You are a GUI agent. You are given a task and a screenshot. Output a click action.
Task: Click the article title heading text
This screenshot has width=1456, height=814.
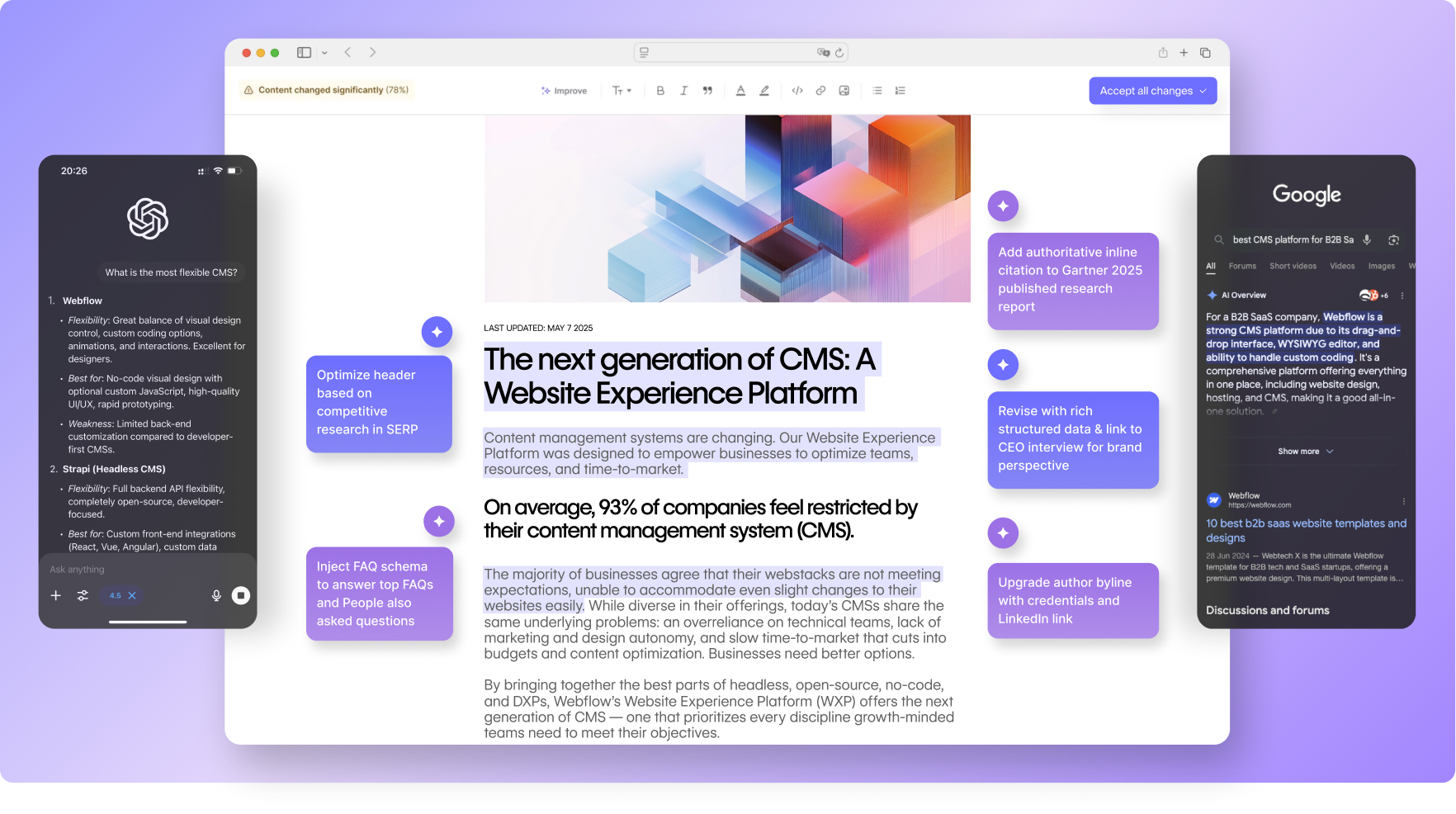pyautogui.click(x=680, y=376)
